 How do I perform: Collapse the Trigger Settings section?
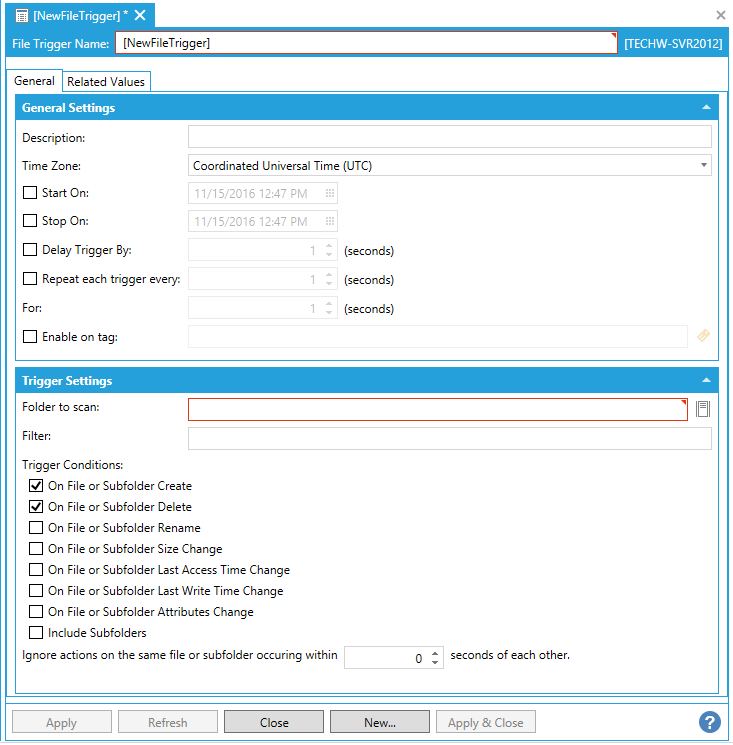pos(706,381)
